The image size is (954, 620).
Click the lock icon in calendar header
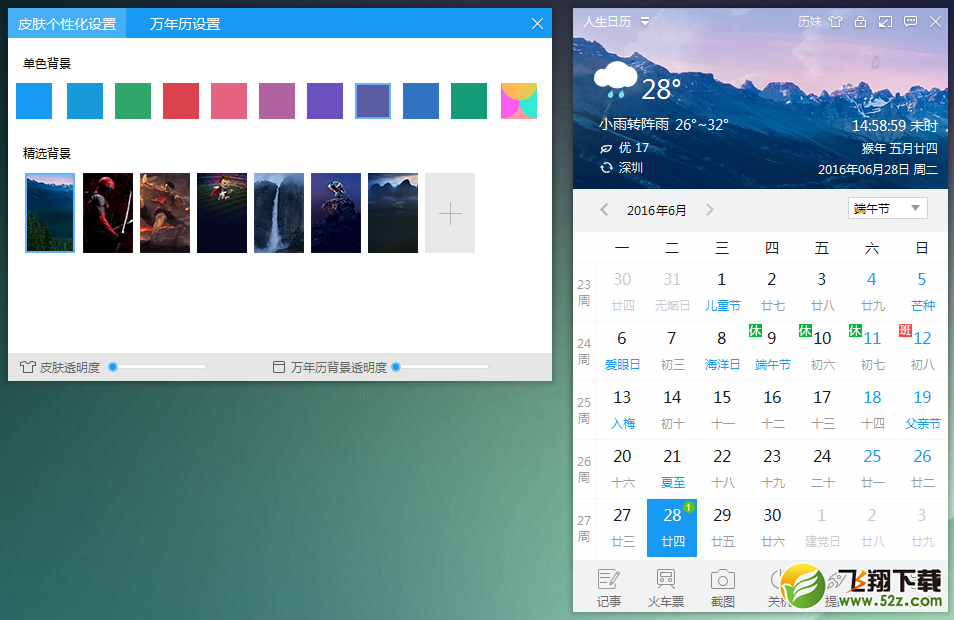(x=860, y=22)
